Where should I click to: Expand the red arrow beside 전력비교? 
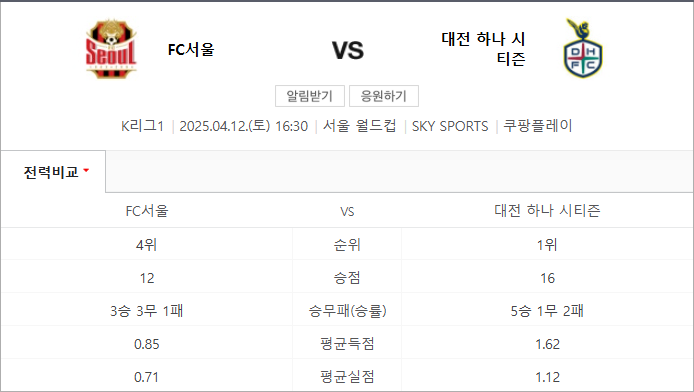(86, 170)
